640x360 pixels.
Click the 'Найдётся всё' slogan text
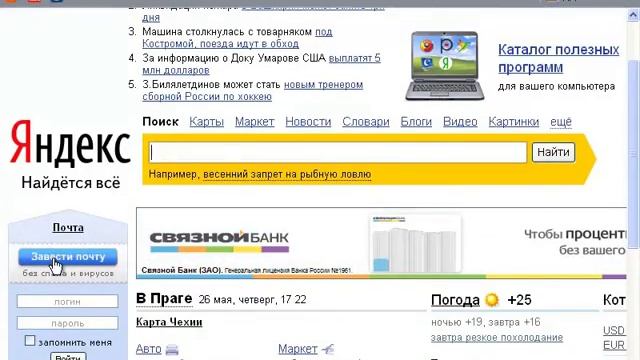point(71,182)
